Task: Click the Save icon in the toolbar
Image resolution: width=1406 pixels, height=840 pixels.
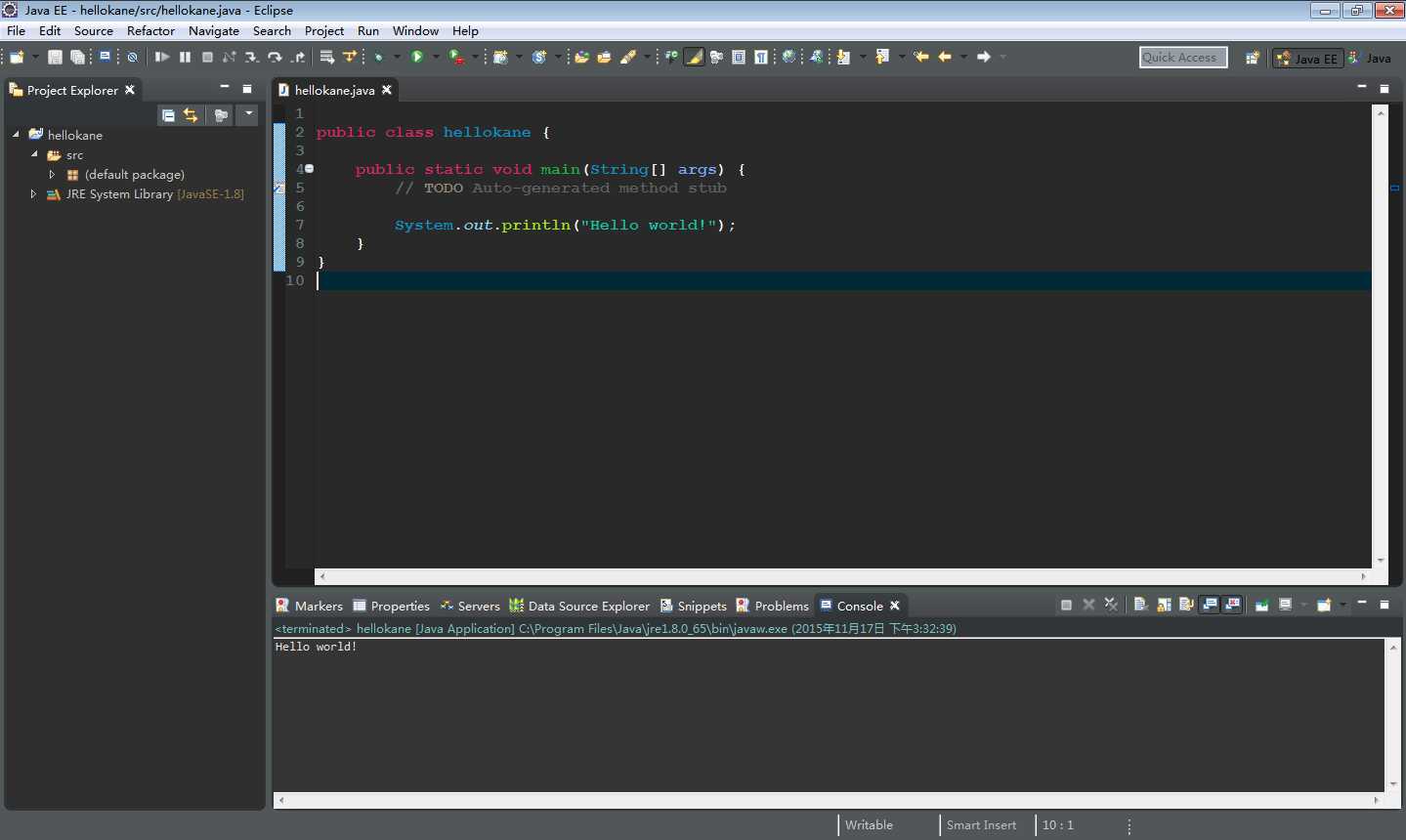Action: tap(55, 58)
